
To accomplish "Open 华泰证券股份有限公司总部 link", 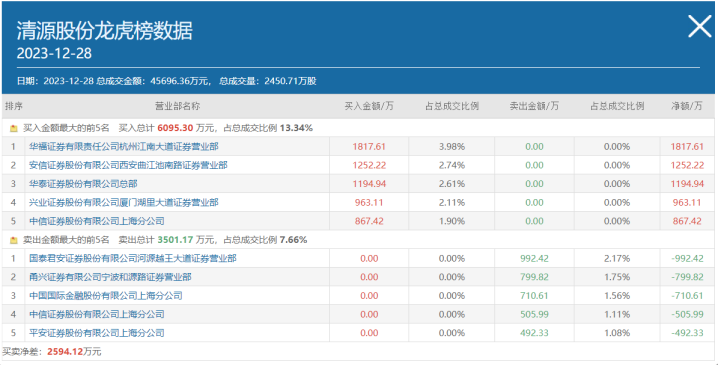I will click(x=83, y=184).
